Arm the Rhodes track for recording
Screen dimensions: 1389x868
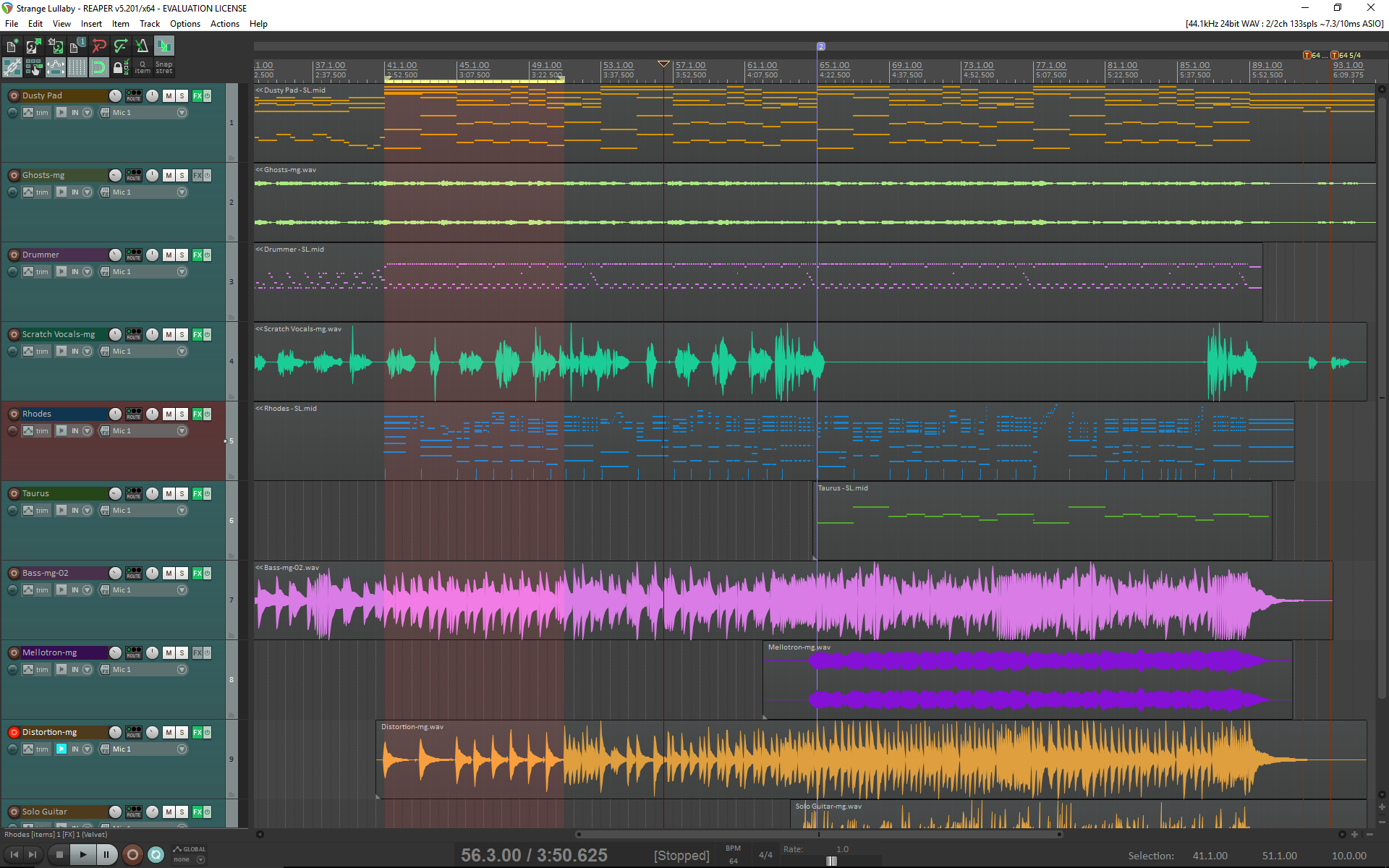point(14,414)
